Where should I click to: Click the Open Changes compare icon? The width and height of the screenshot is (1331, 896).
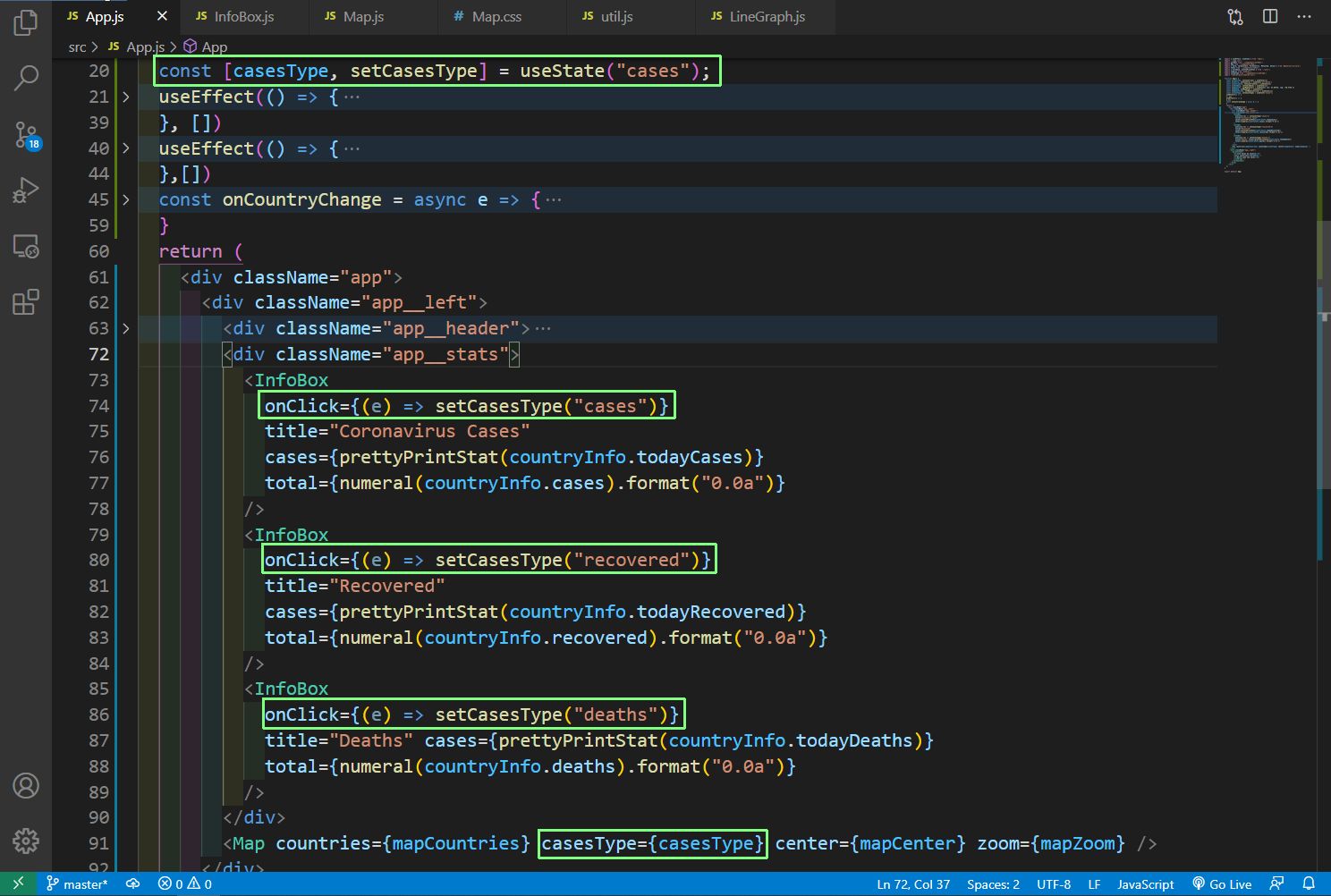(x=1235, y=16)
